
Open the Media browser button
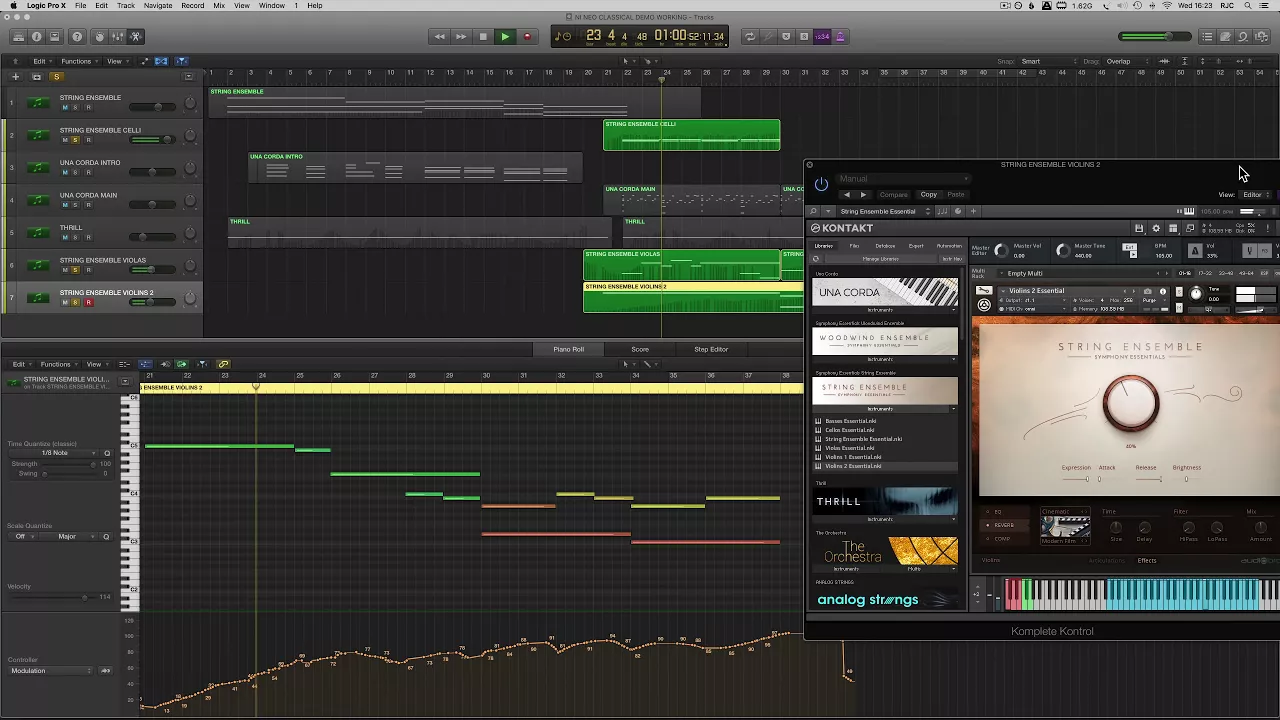point(1261,37)
